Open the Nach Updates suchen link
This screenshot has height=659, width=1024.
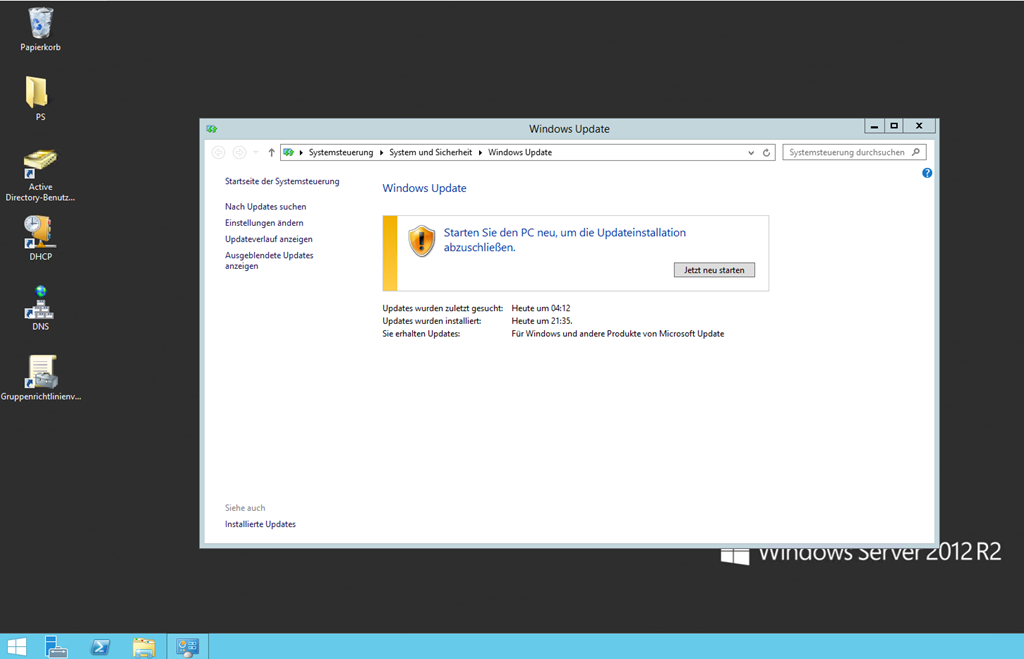click(x=265, y=206)
